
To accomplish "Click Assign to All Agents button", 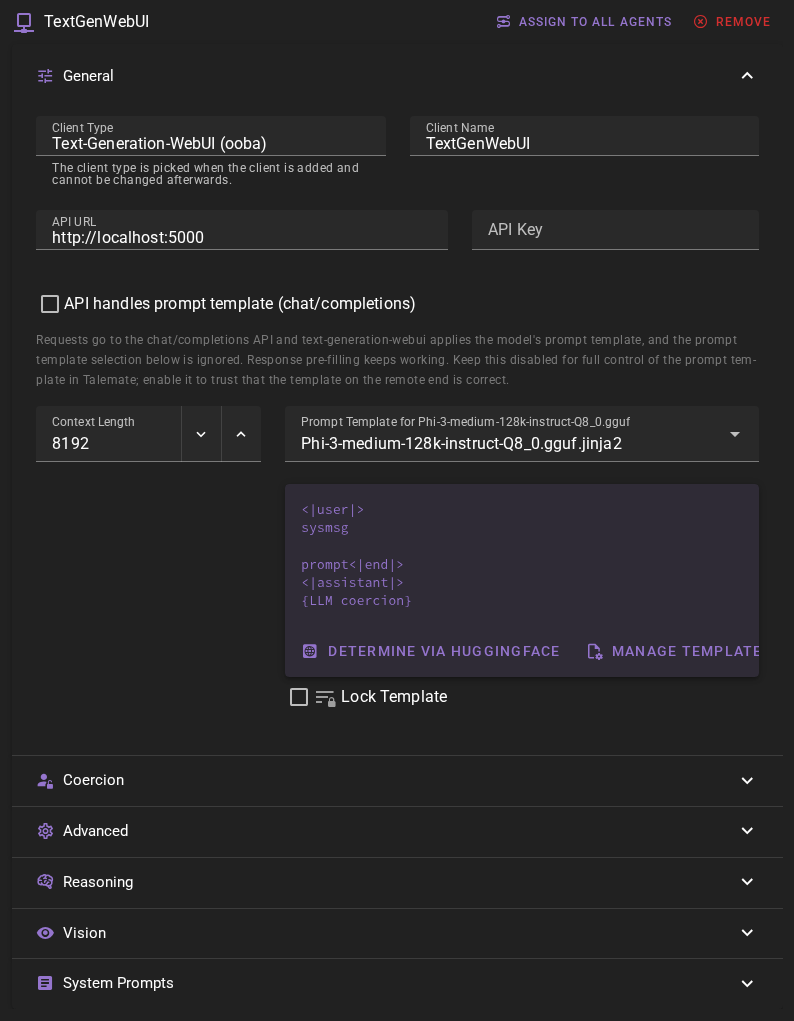I will pyautogui.click(x=584, y=21).
